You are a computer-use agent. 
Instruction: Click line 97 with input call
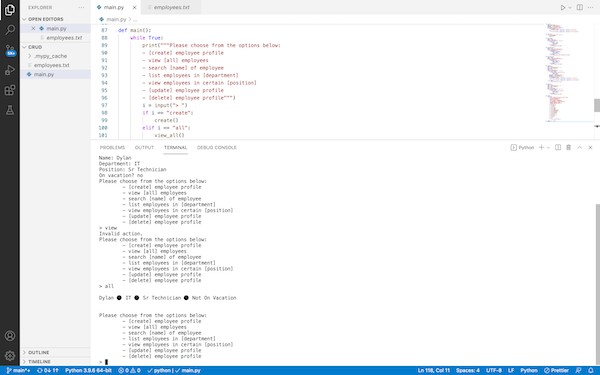(165, 105)
